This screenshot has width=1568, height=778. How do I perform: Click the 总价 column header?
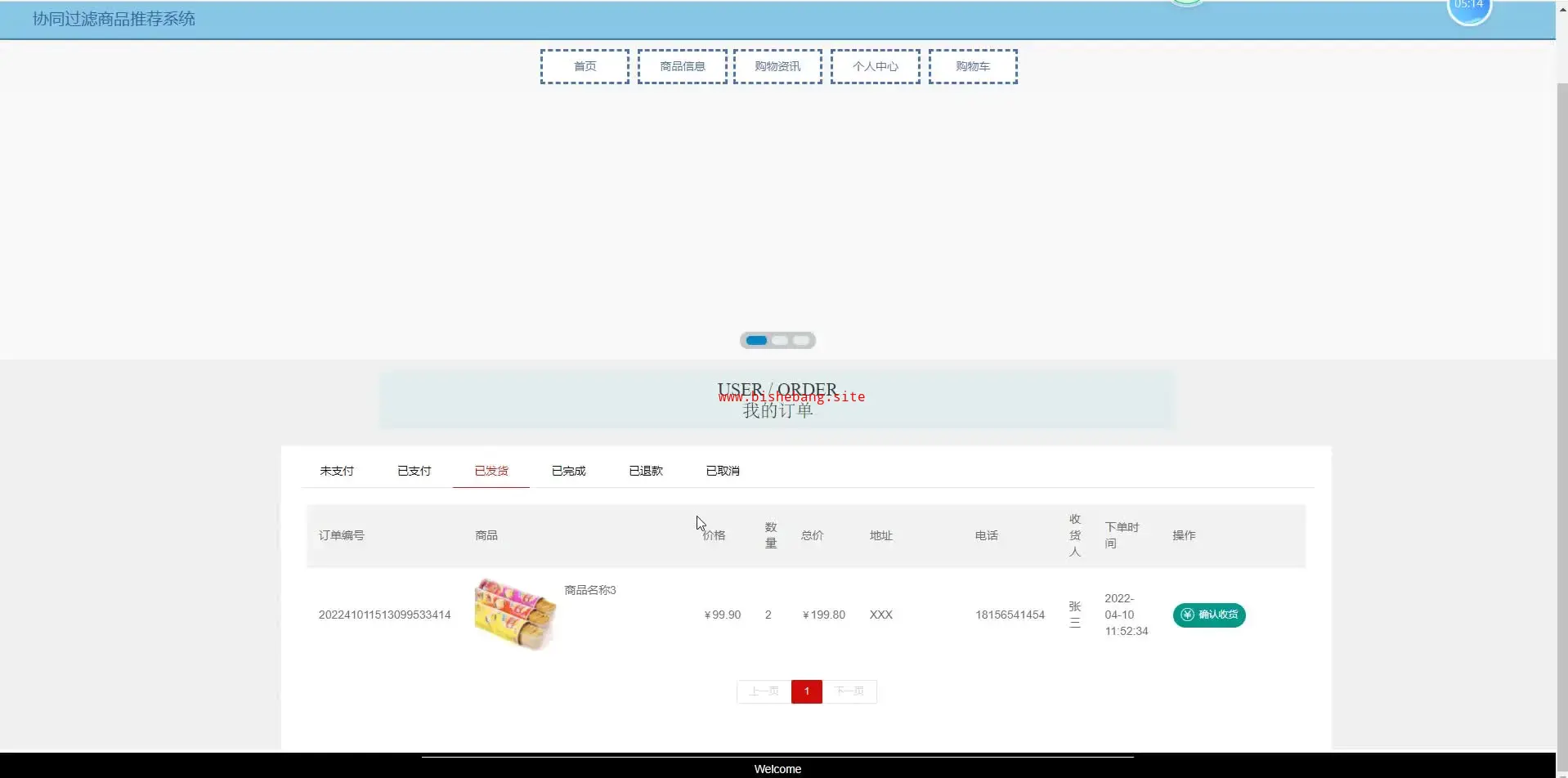(813, 535)
